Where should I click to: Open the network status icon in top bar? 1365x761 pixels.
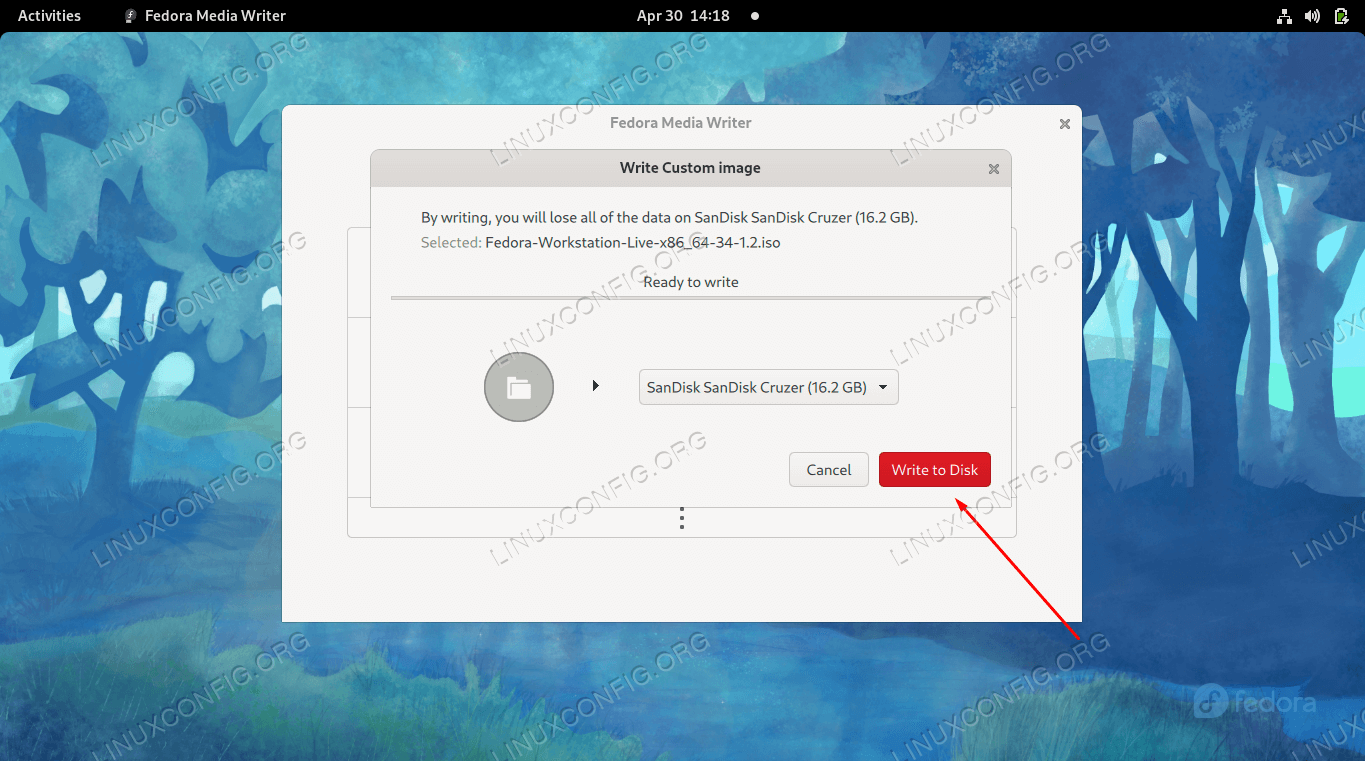1285,16
